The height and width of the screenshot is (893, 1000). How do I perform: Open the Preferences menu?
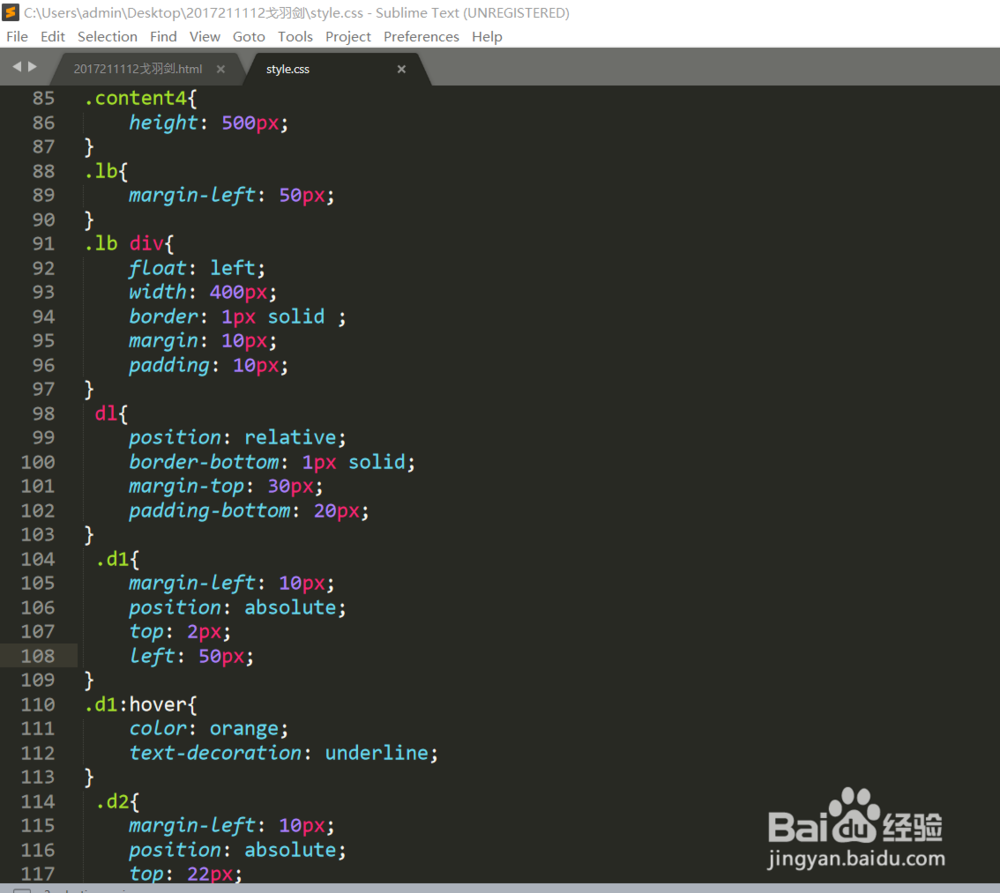421,37
